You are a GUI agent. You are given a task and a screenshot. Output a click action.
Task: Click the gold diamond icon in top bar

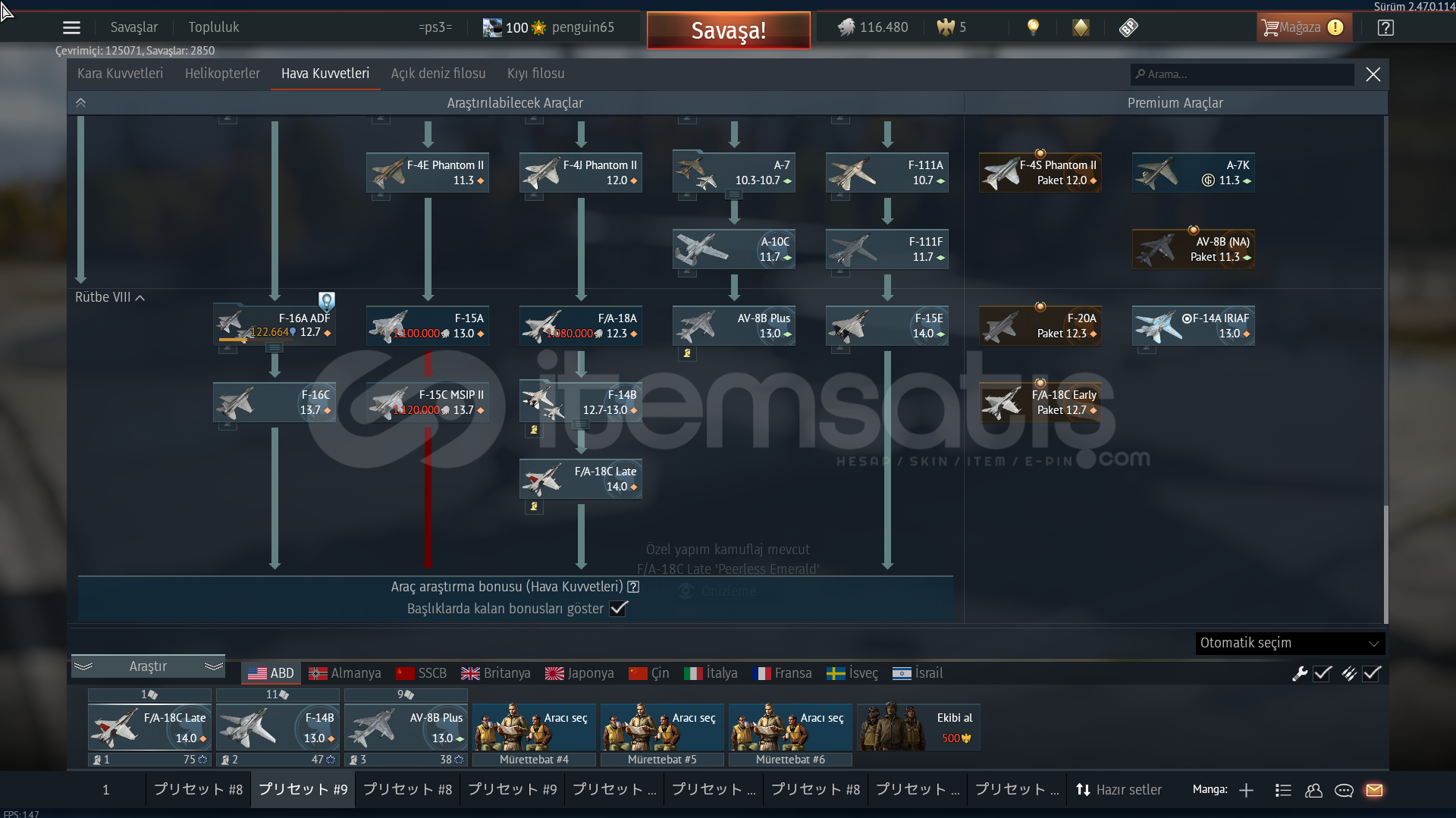click(x=1081, y=27)
